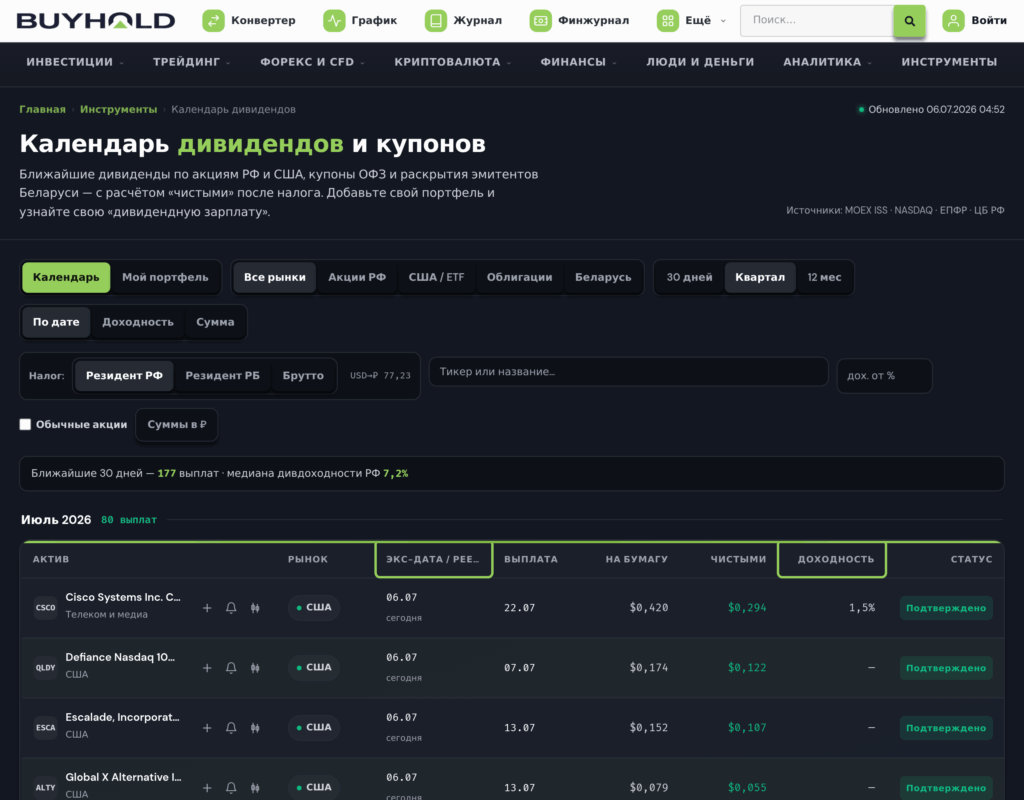This screenshot has width=1024, height=800.
Task: Click the Экс-дата / реестр column header
Action: [434, 560]
